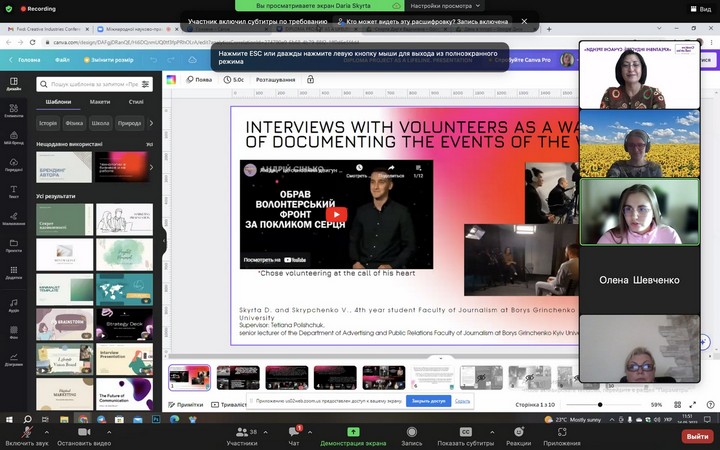Click the template search field
This screenshot has width=720, height=450.
94,84
